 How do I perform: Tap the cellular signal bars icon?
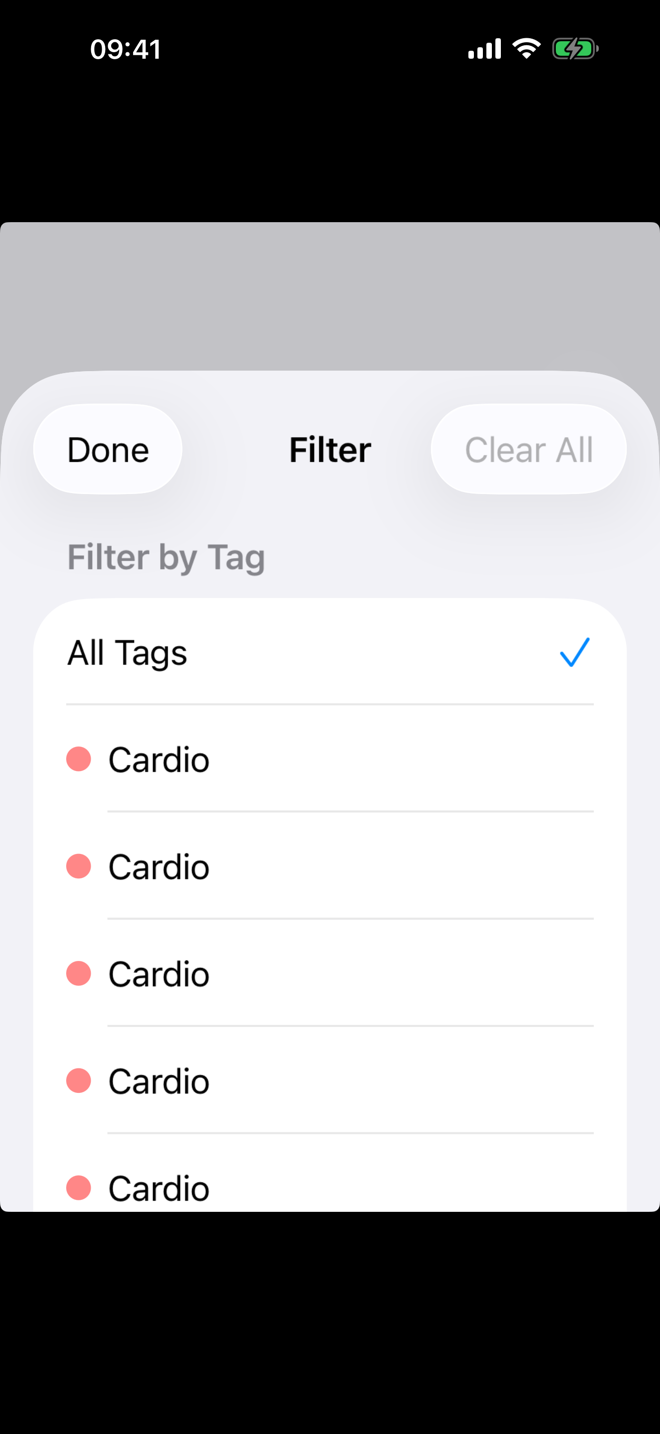[x=485, y=49]
